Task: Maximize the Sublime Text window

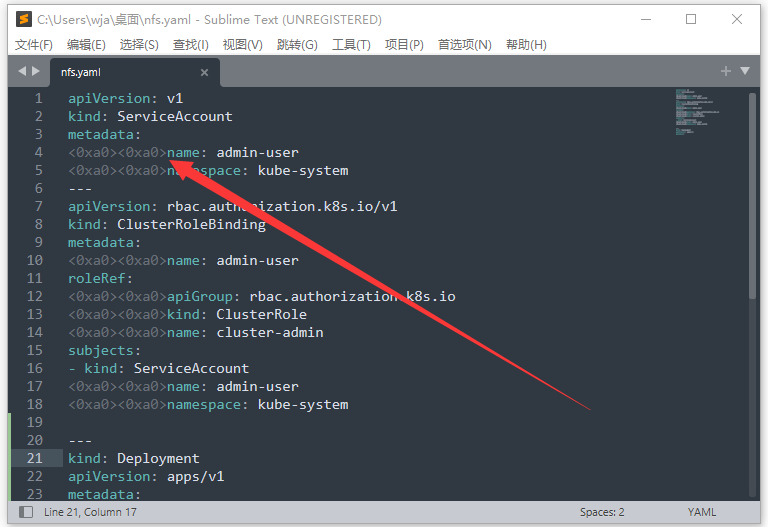Action: (x=691, y=20)
